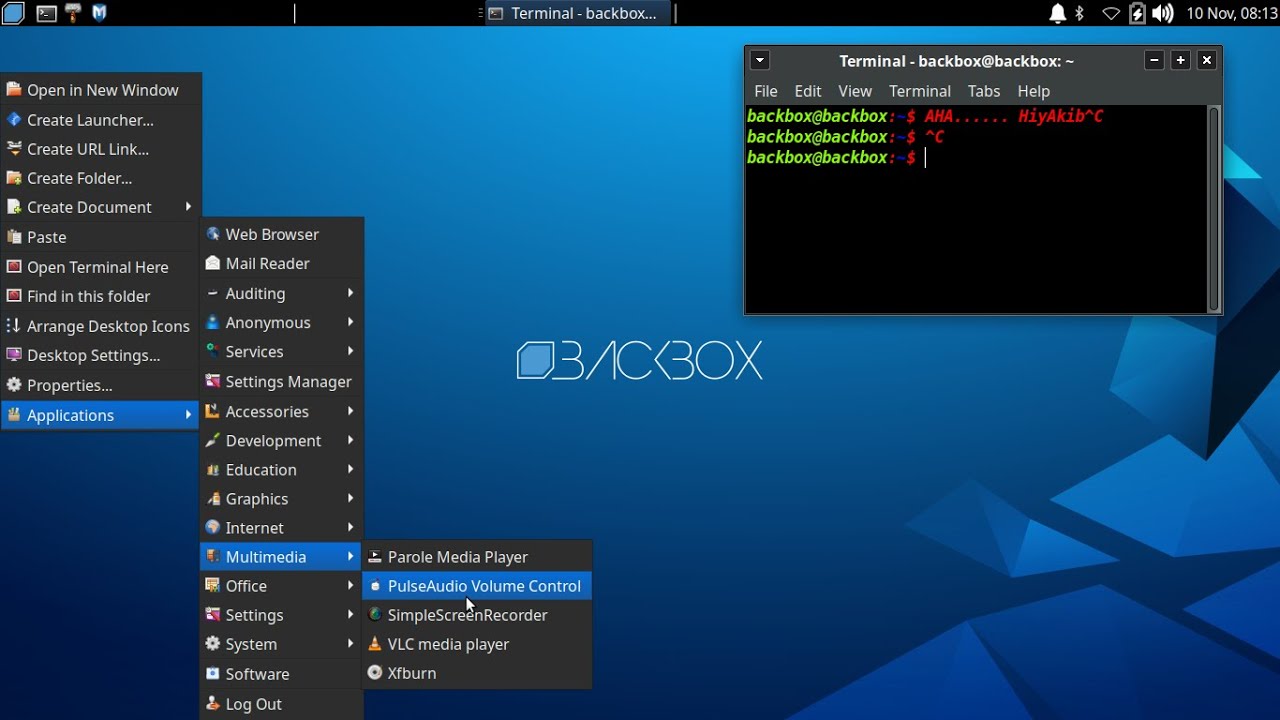The width and height of the screenshot is (1280, 720).
Task: Open the terminal window menu dropdown arrow
Action: pyautogui.click(x=760, y=61)
